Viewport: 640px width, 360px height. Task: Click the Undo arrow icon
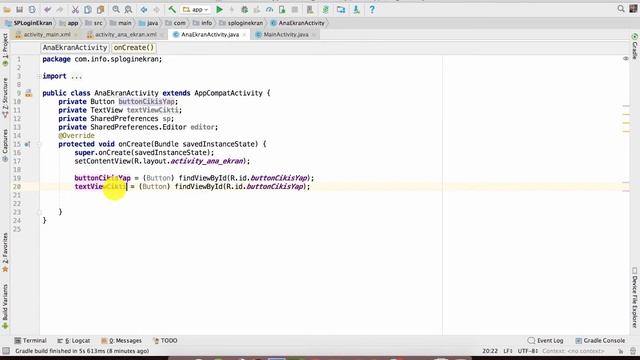pyautogui.click(x=47, y=9)
